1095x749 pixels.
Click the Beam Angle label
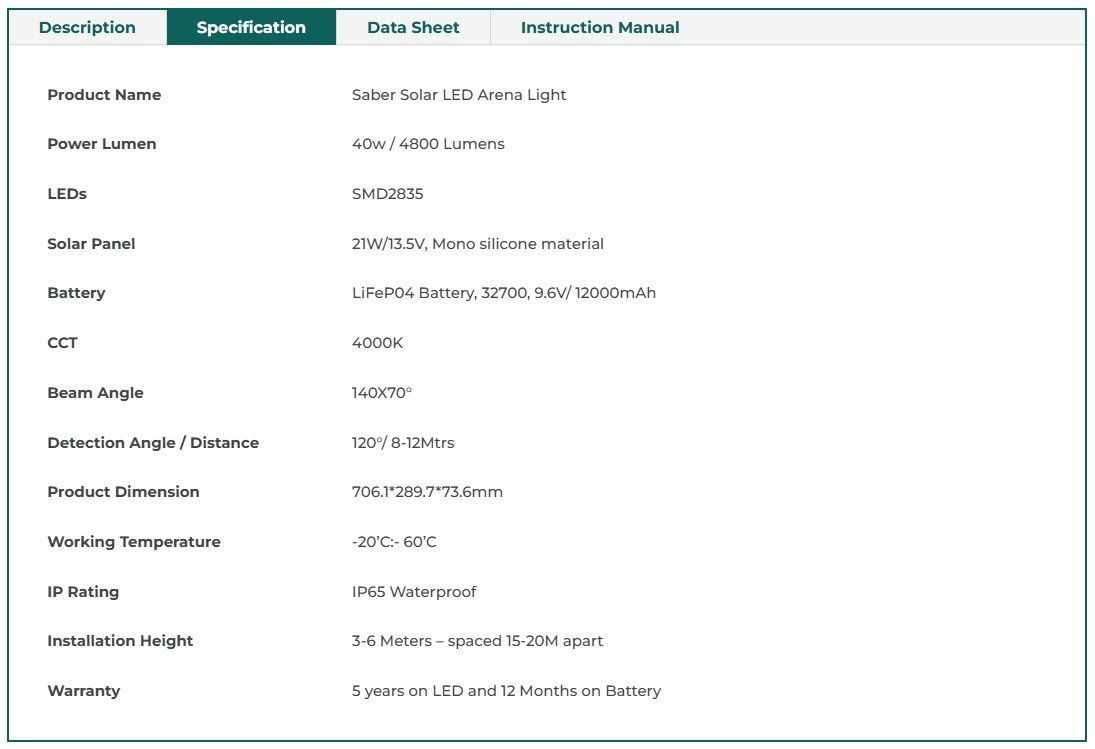point(96,393)
